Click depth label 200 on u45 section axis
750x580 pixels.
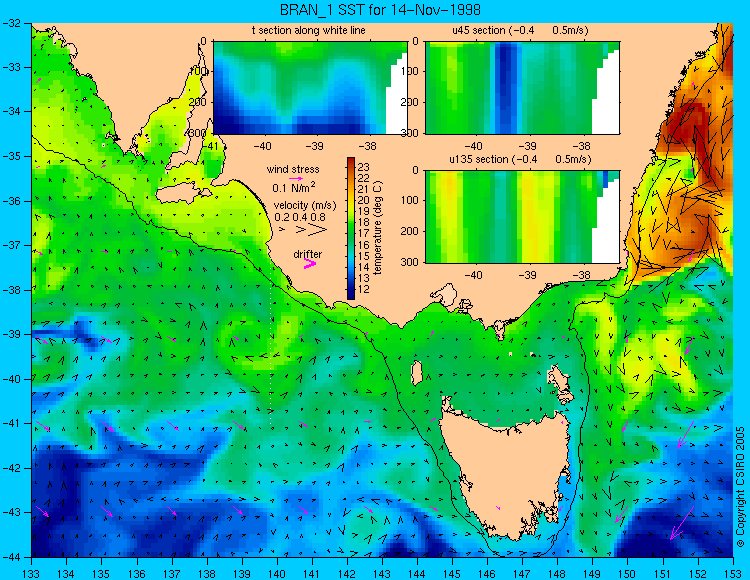412,102
